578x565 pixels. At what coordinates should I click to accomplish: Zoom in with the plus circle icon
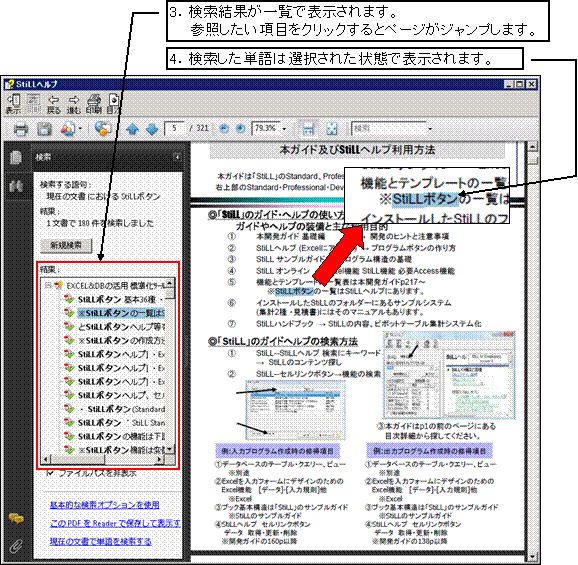click(x=240, y=129)
